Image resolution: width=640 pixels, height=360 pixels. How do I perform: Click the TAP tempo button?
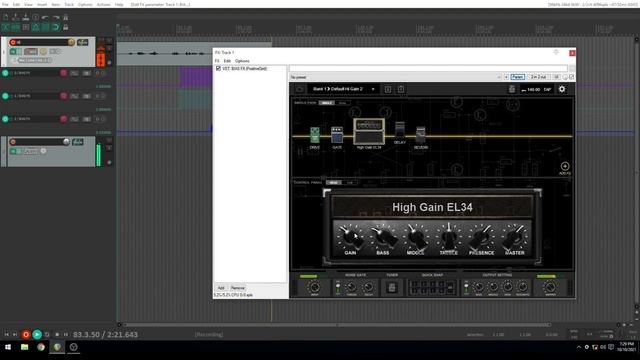pos(547,89)
